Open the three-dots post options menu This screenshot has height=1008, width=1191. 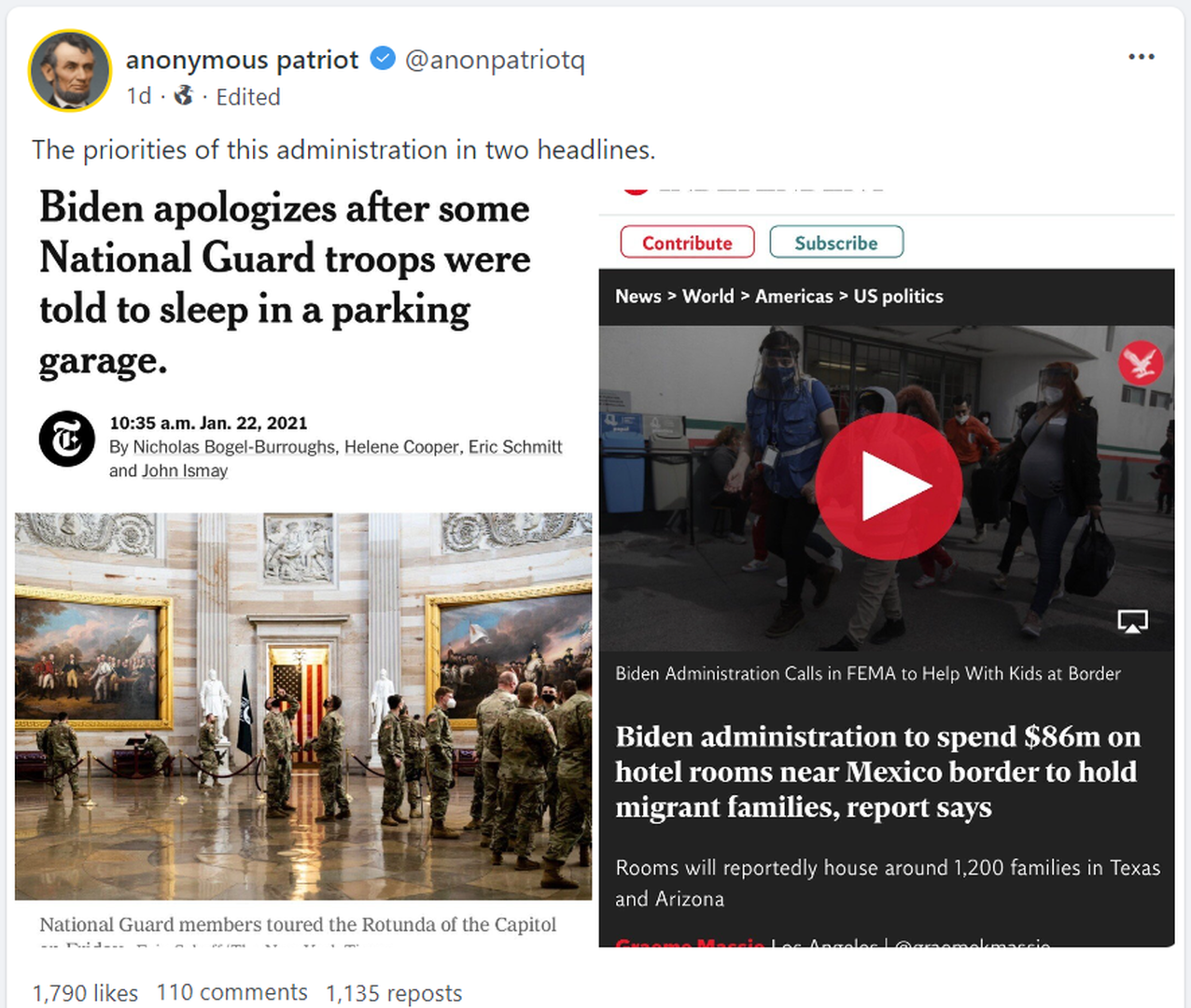(x=1141, y=57)
